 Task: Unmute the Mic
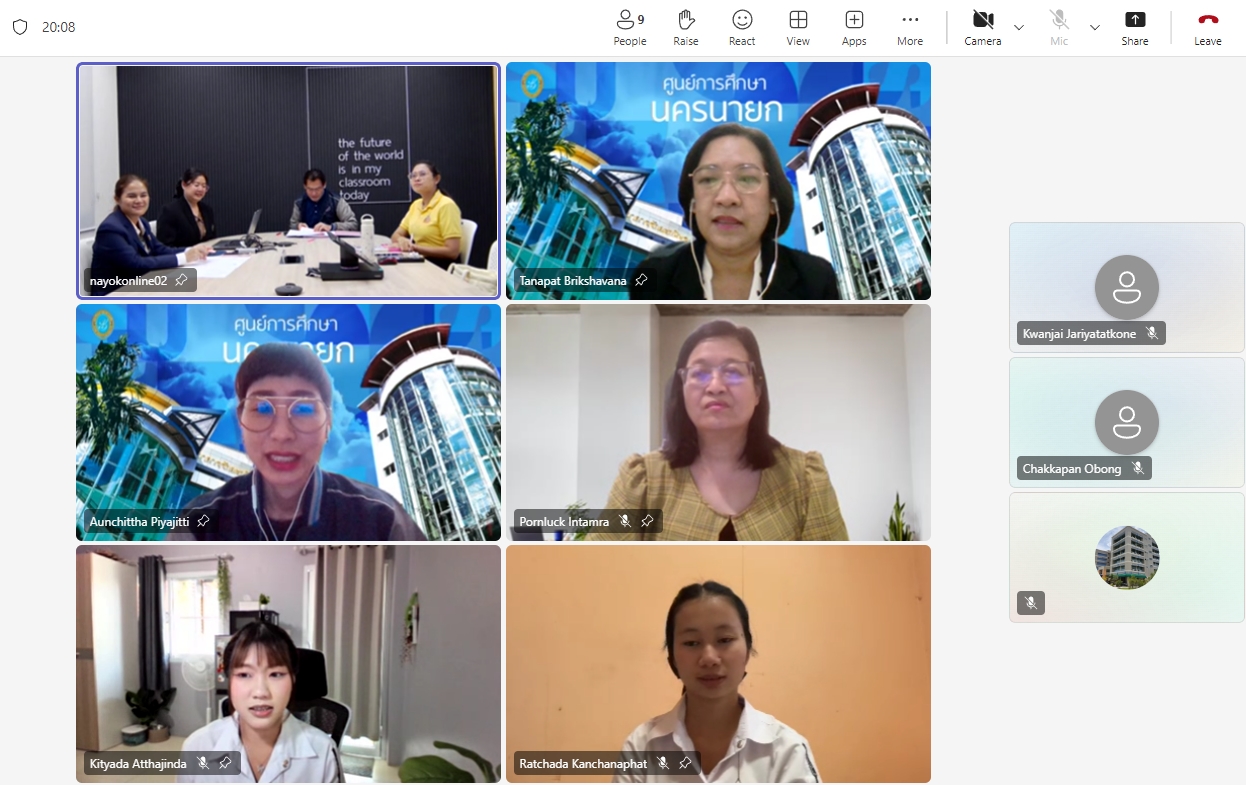[x=1059, y=27]
